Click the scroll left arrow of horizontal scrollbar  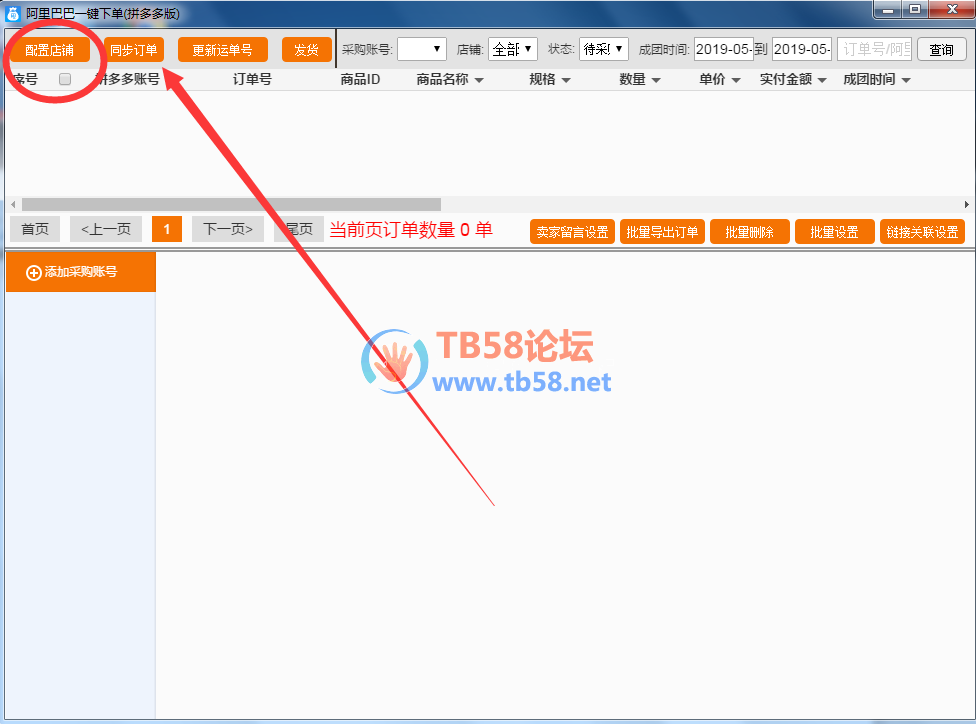[13, 204]
